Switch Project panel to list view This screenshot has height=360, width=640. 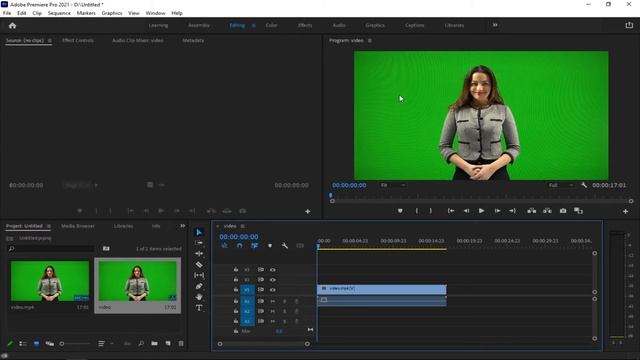click(x=23, y=344)
